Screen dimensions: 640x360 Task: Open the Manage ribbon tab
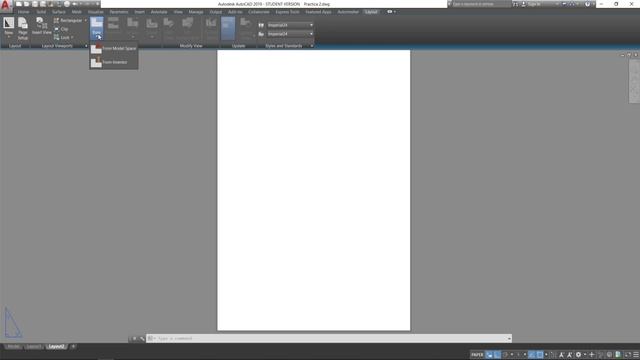click(x=196, y=12)
